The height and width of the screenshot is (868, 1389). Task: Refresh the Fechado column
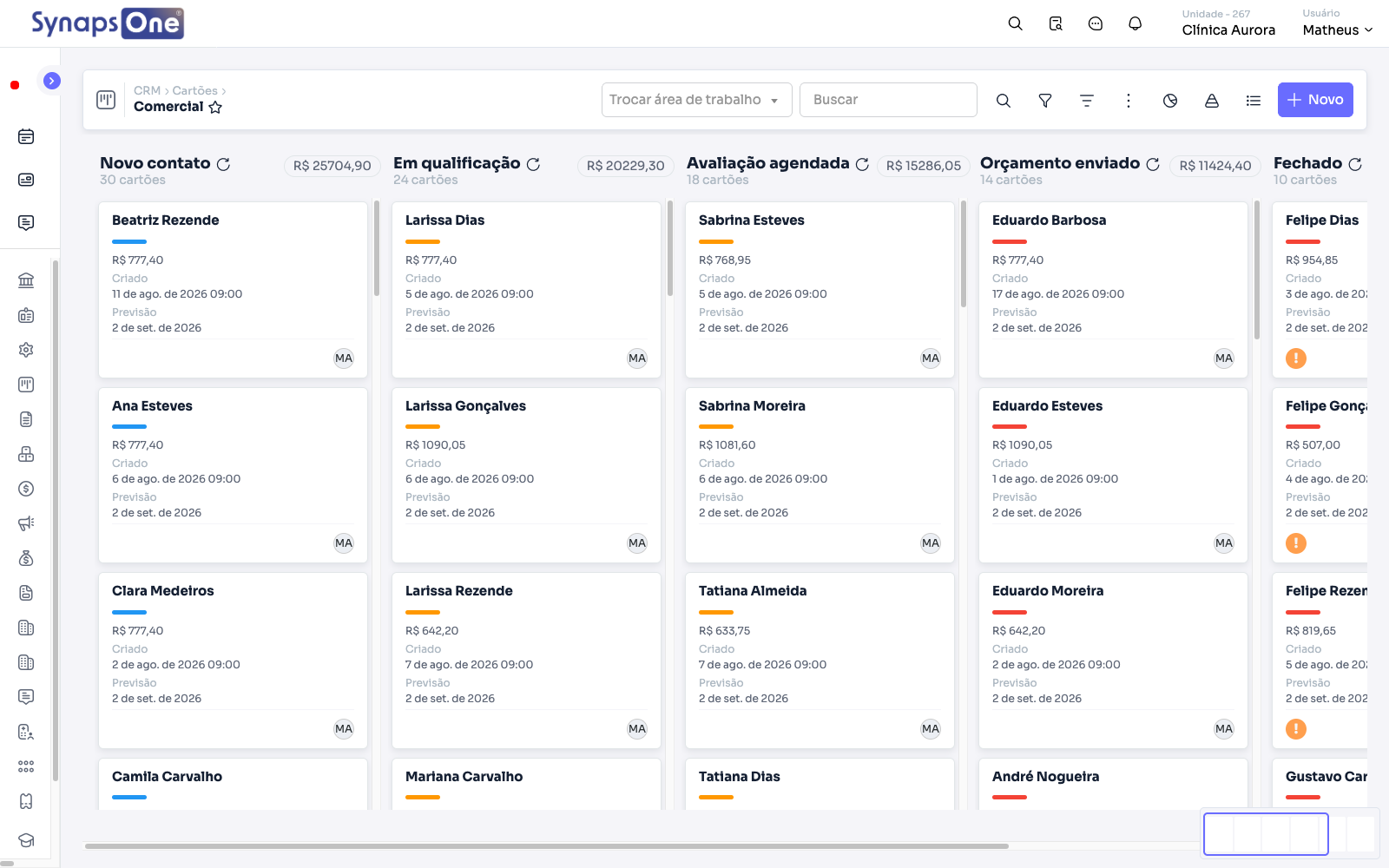[x=1355, y=164]
